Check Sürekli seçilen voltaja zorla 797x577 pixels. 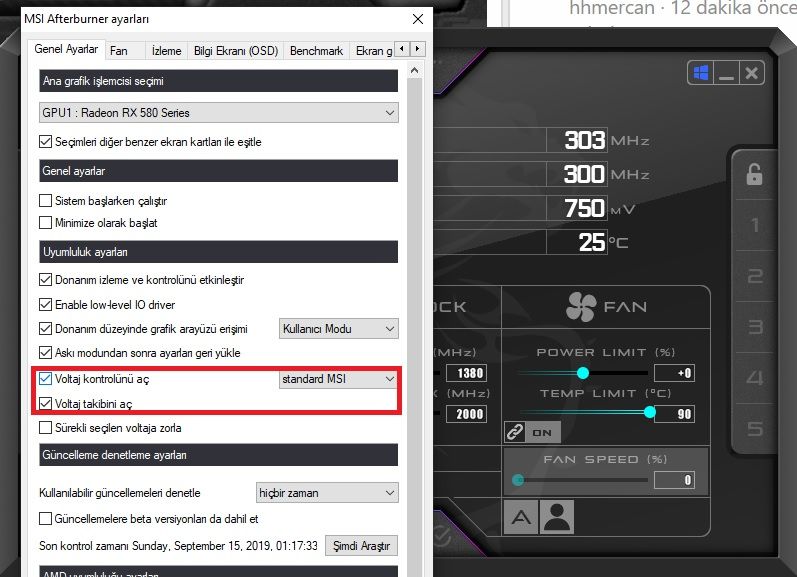pos(45,428)
